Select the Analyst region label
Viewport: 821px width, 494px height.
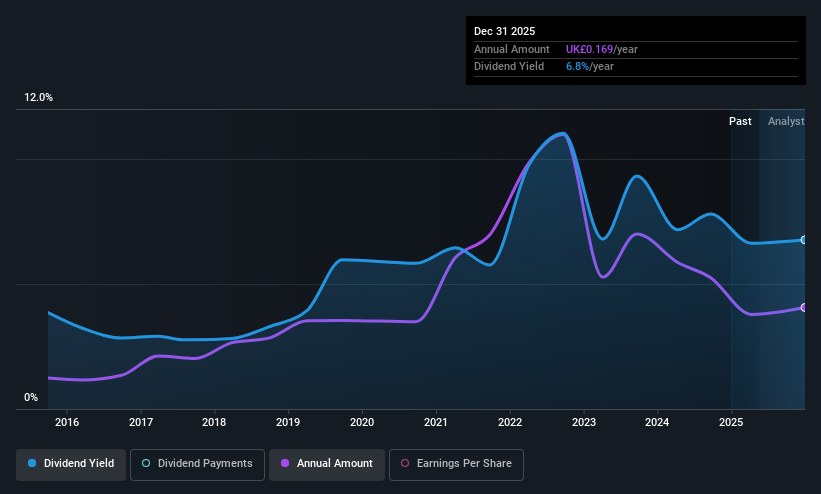click(786, 121)
